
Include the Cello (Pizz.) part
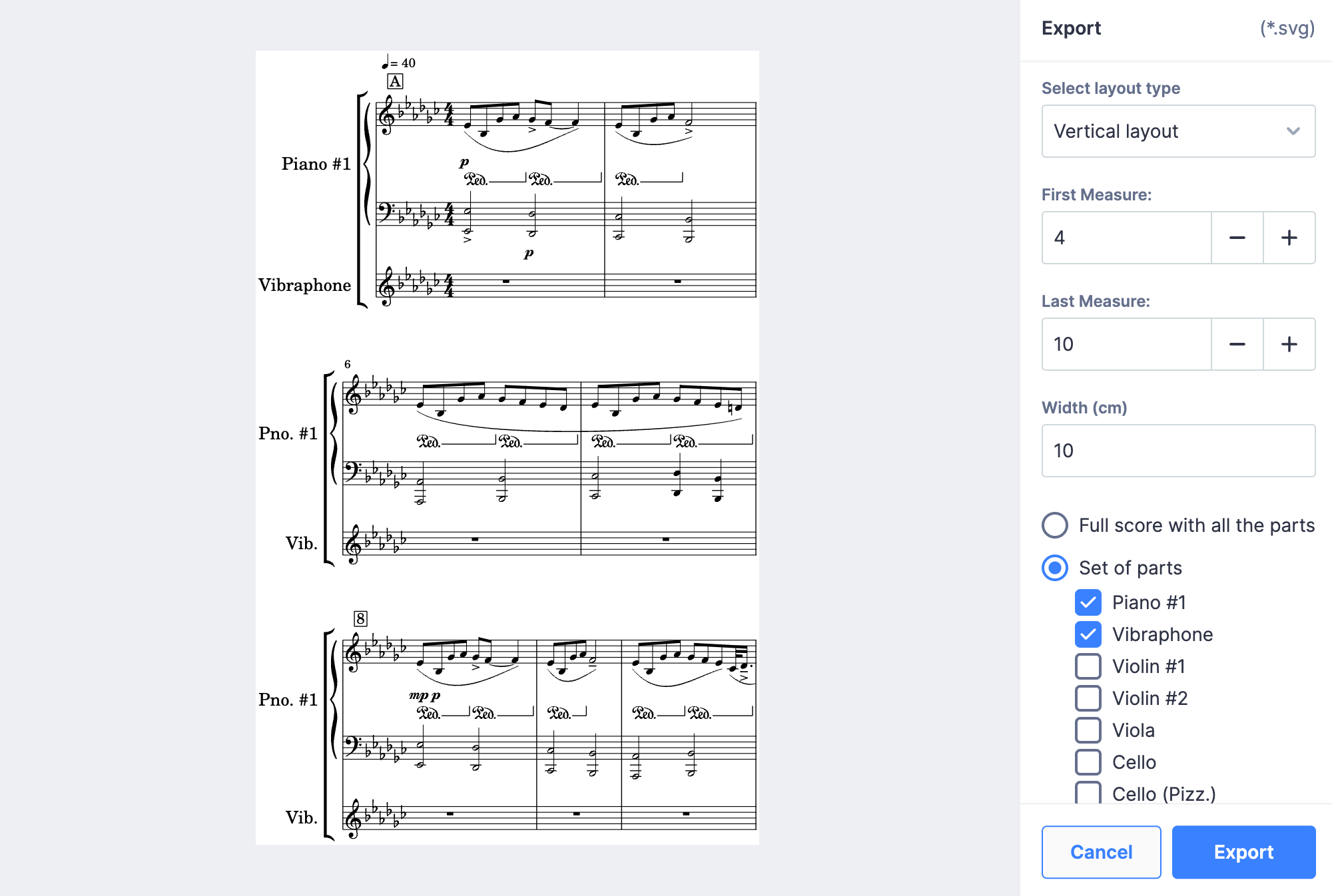pos(1088,793)
